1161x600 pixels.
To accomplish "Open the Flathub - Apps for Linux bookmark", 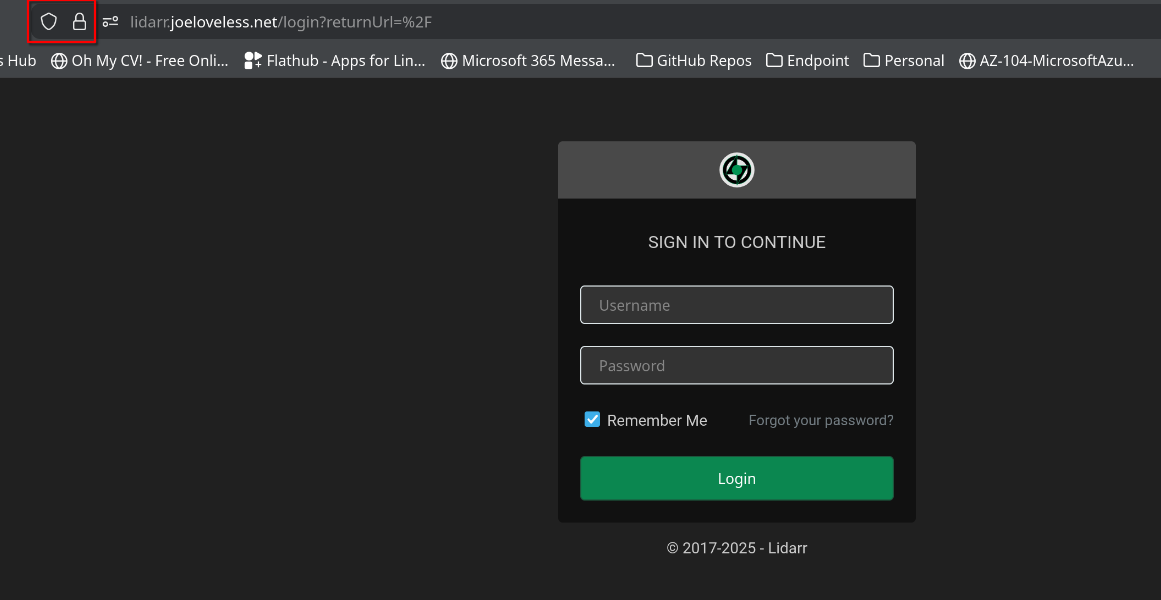I will [335, 60].
